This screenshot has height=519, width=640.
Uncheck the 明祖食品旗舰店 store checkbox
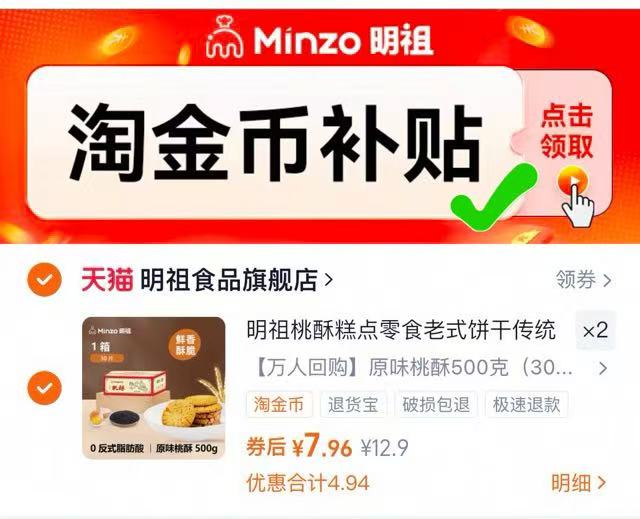click(x=44, y=279)
